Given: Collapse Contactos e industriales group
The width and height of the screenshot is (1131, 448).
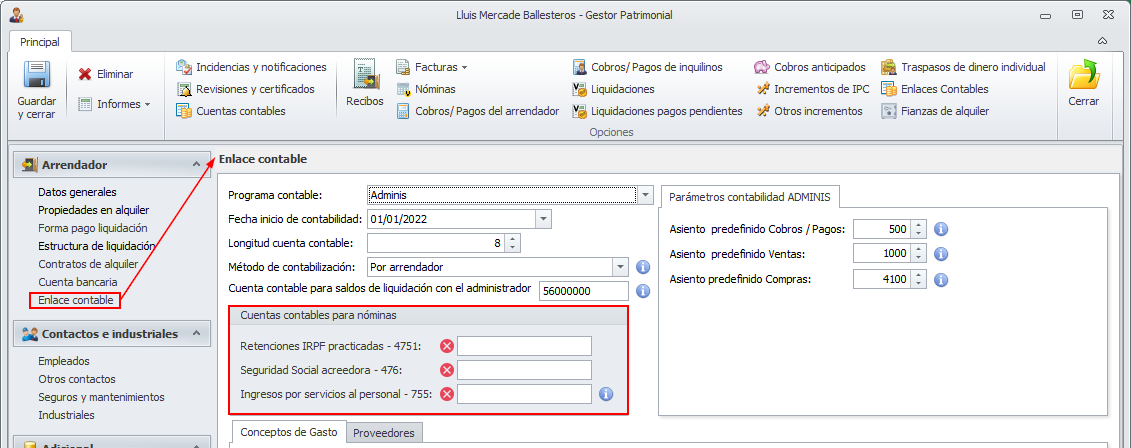Looking at the screenshot, I should tap(196, 334).
